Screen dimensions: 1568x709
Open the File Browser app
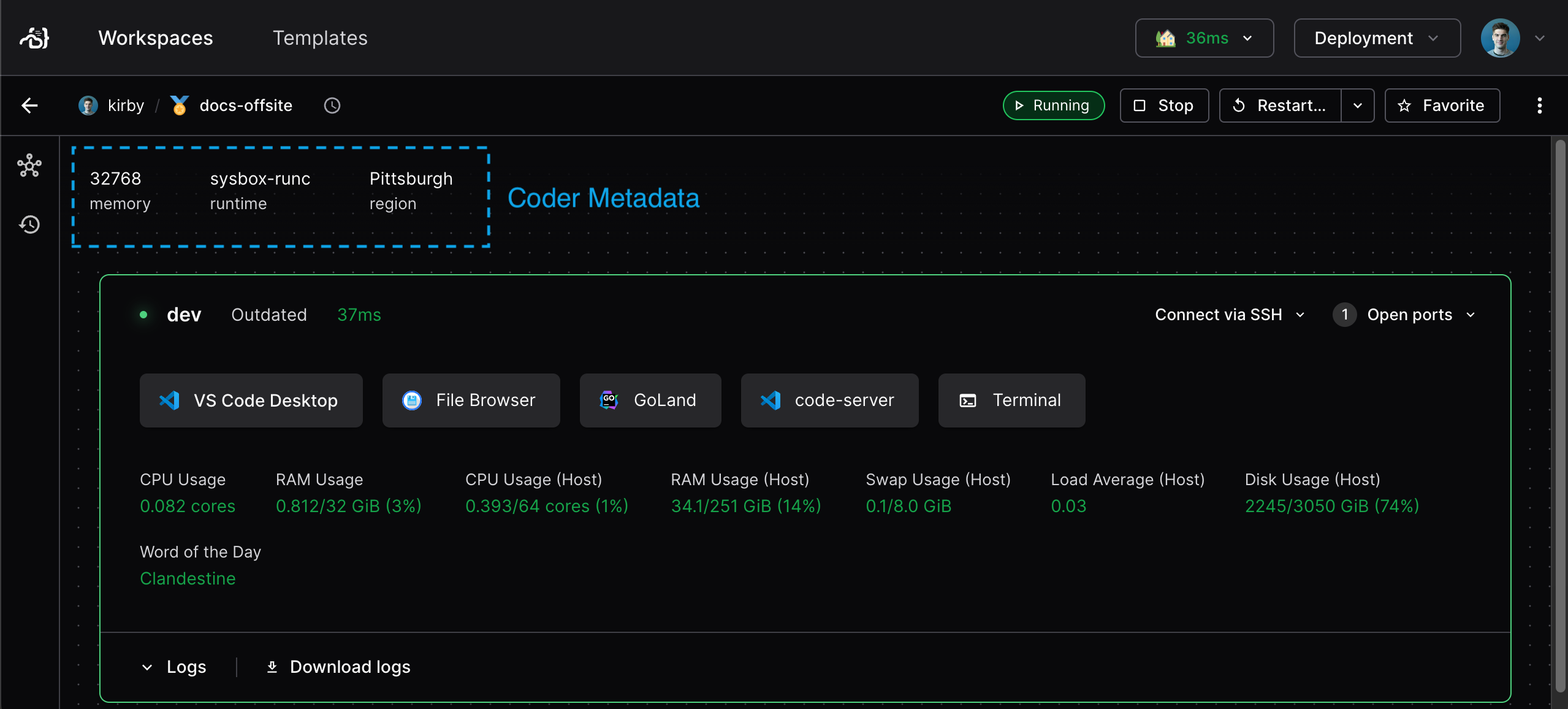471,400
